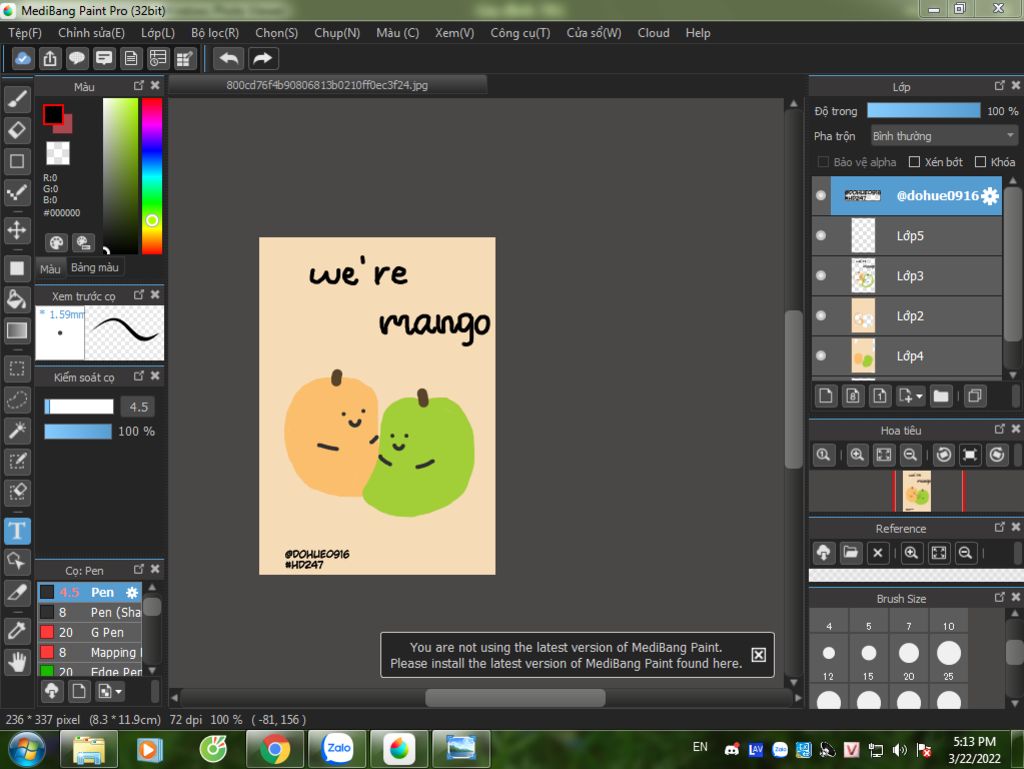Enable the Xén bớt clipping checkbox

click(x=914, y=162)
